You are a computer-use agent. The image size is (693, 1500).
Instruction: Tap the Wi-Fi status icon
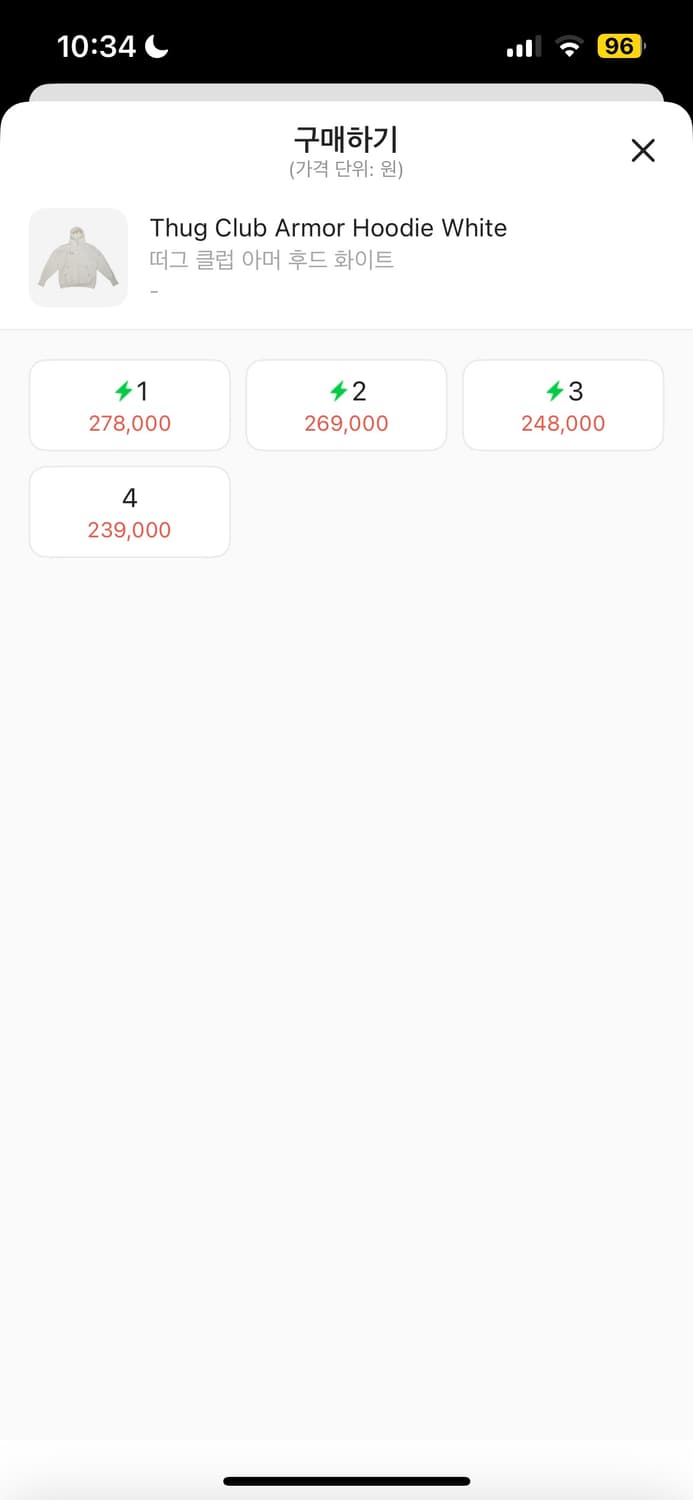[x=569, y=47]
